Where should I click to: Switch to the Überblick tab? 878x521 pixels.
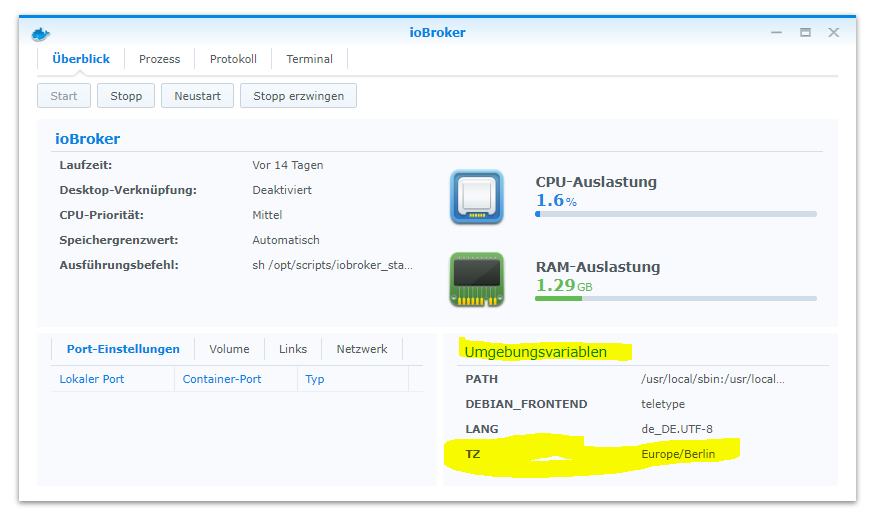coord(81,59)
